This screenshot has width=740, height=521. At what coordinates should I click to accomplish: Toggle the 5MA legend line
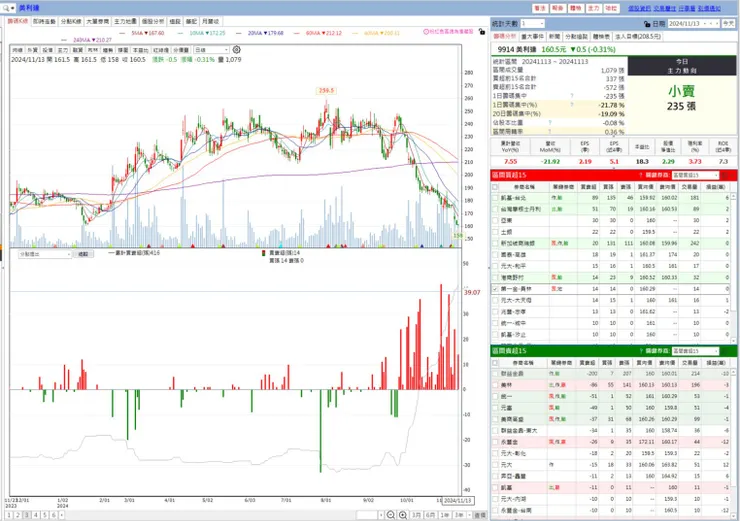click(x=143, y=34)
